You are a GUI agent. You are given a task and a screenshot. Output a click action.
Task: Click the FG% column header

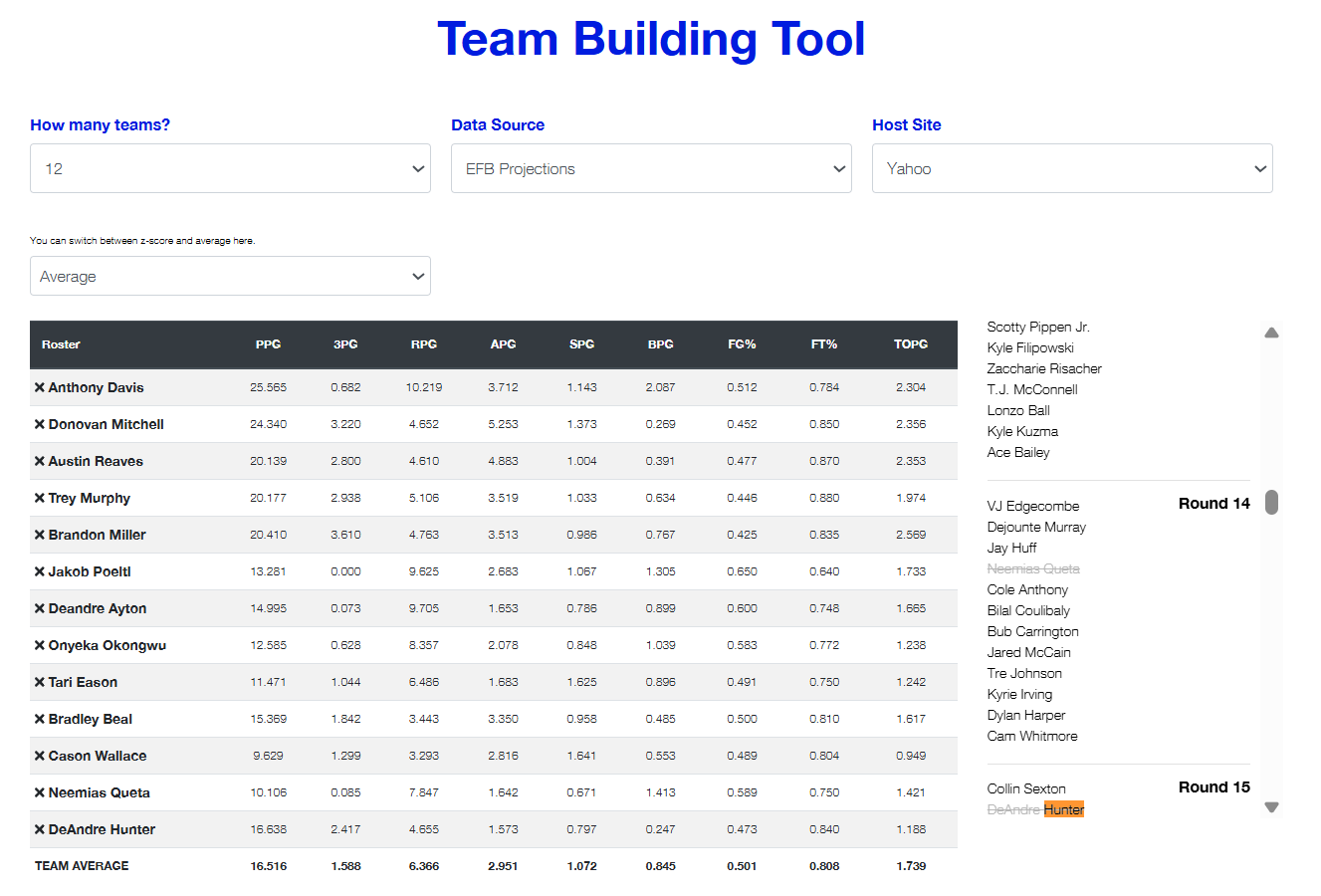[742, 344]
